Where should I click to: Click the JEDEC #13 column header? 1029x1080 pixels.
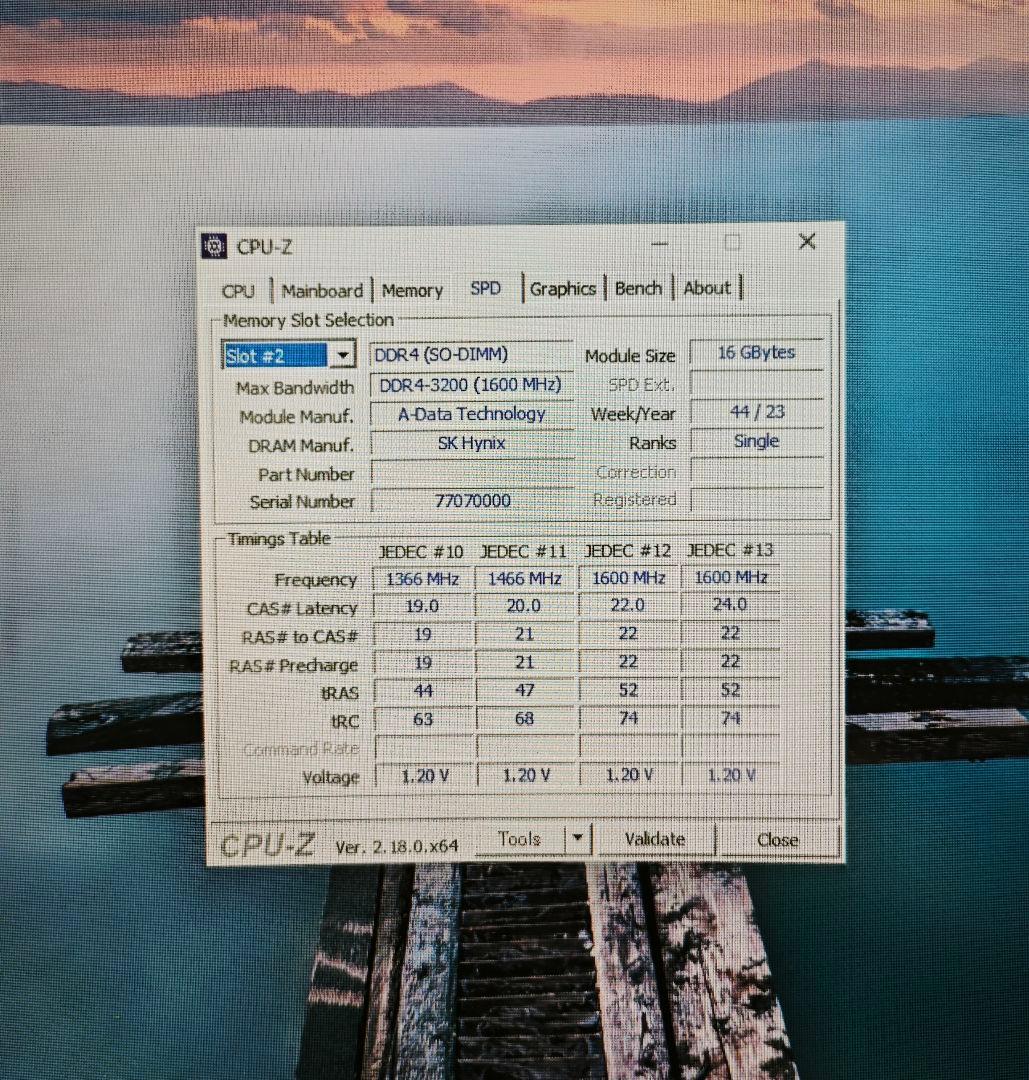[730, 550]
